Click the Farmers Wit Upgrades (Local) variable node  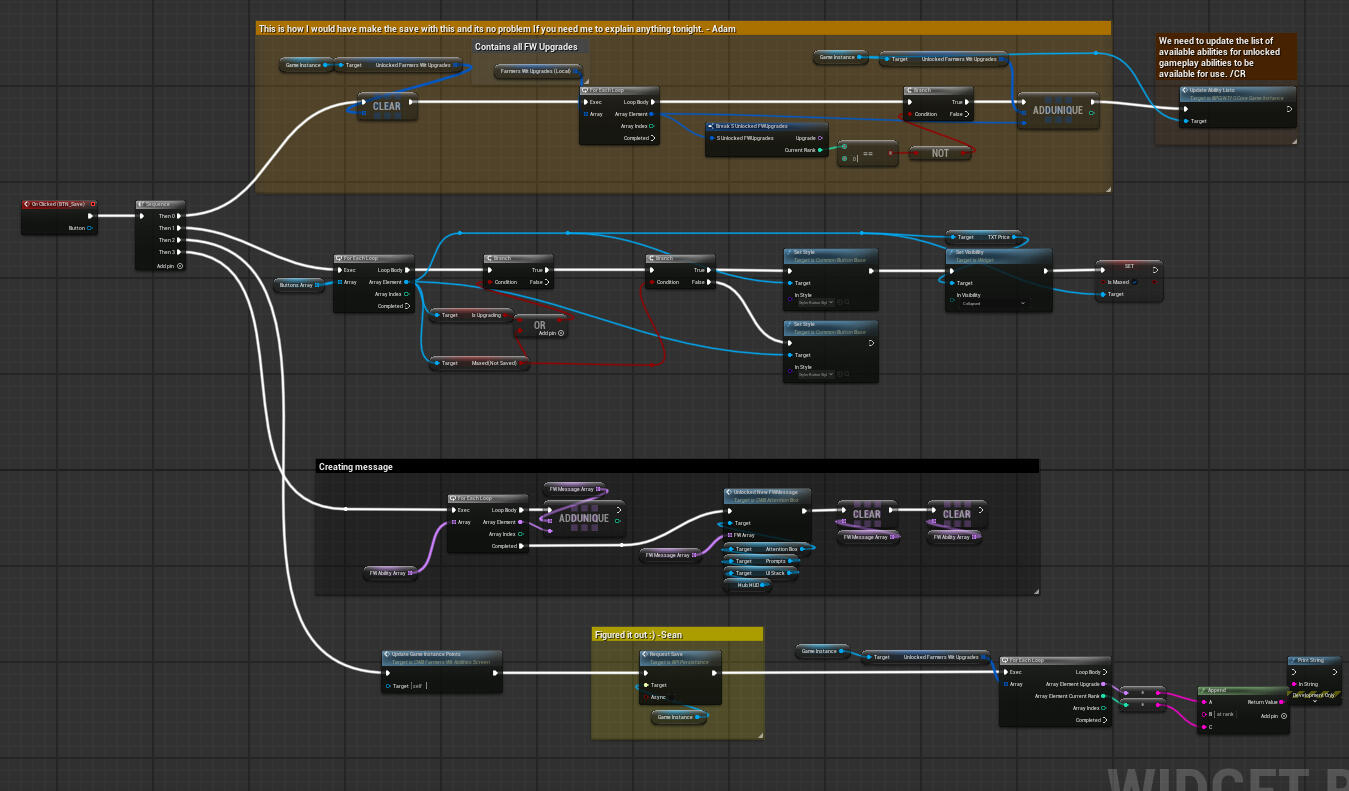(x=537, y=71)
